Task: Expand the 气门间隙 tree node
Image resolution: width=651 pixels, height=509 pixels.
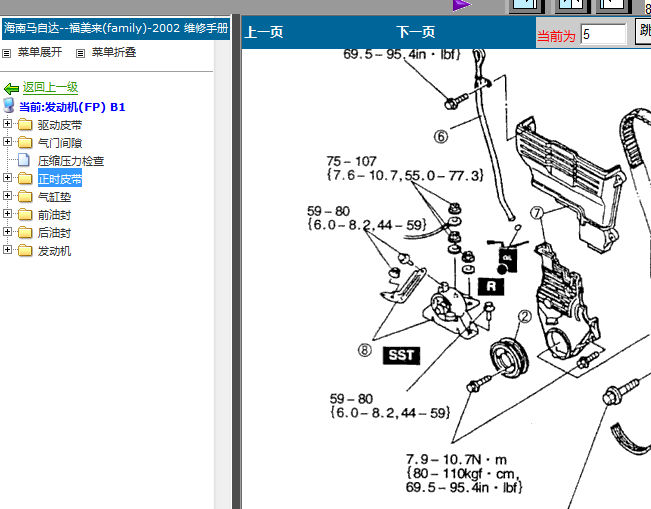Action: pos(7,141)
